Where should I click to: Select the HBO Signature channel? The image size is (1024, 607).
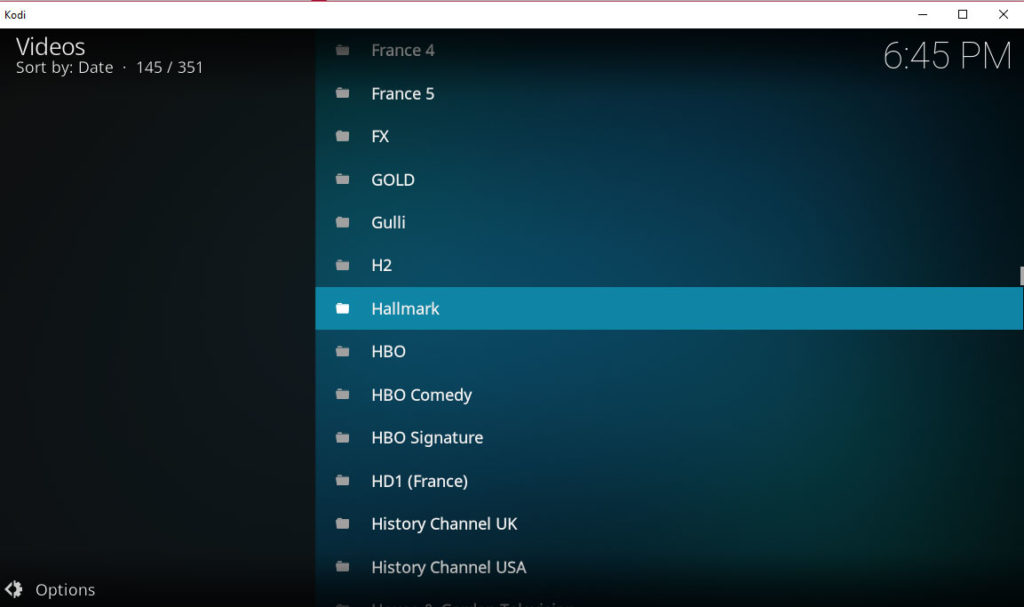tap(425, 437)
